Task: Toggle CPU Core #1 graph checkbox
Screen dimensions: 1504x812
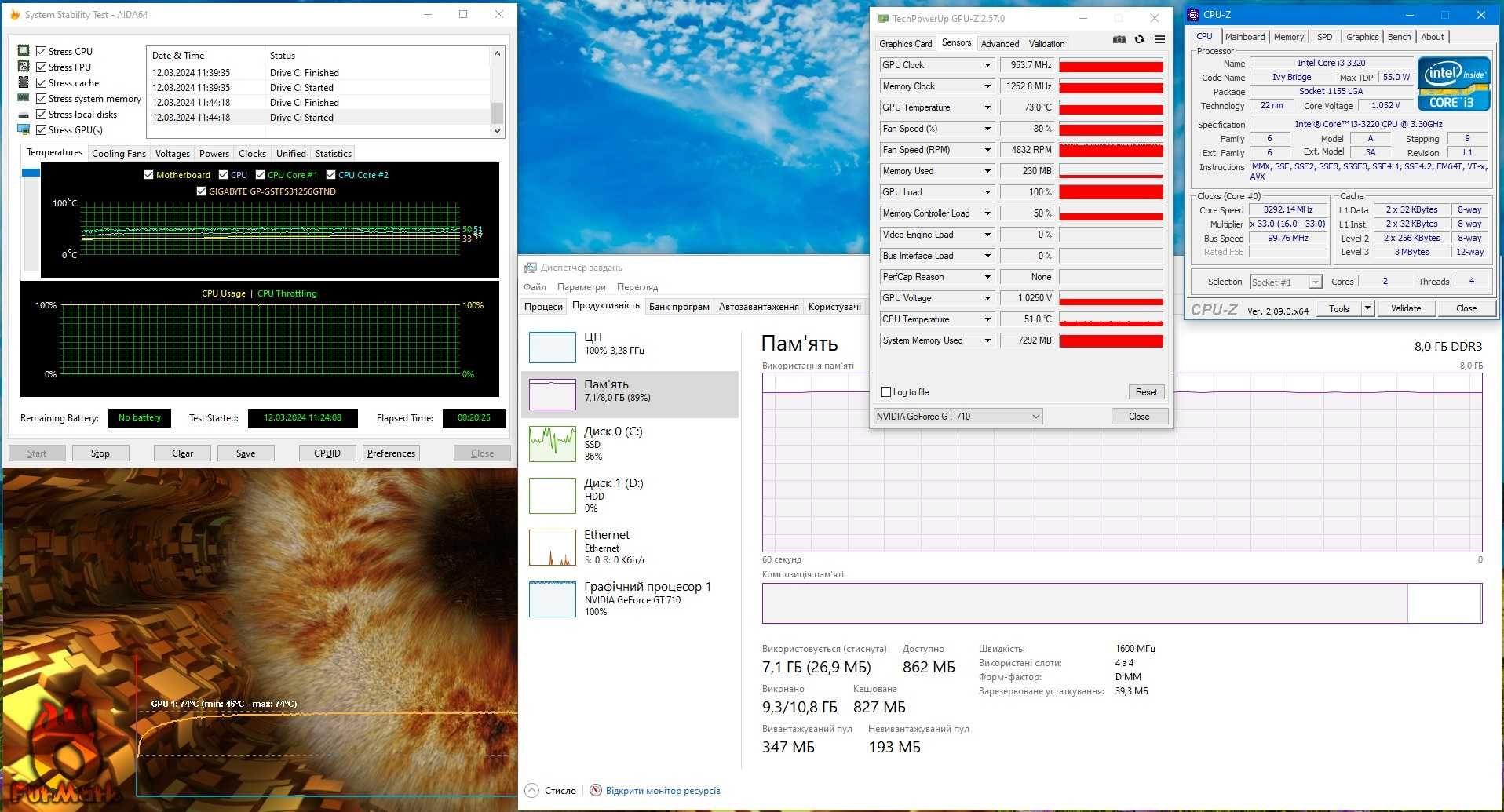Action: point(260,175)
